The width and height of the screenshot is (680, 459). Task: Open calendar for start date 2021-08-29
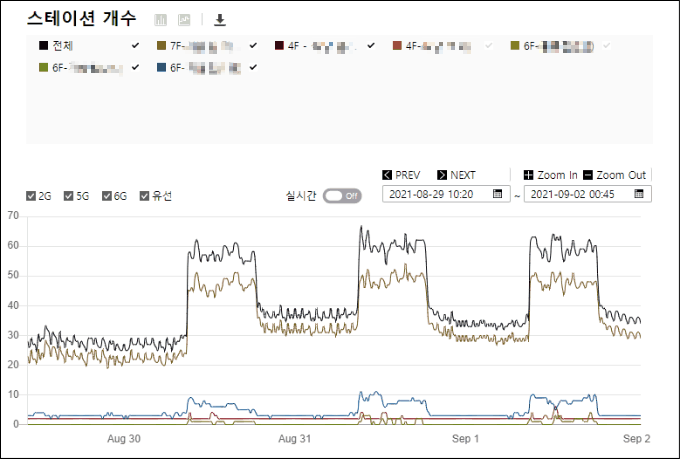pyautogui.click(x=497, y=193)
